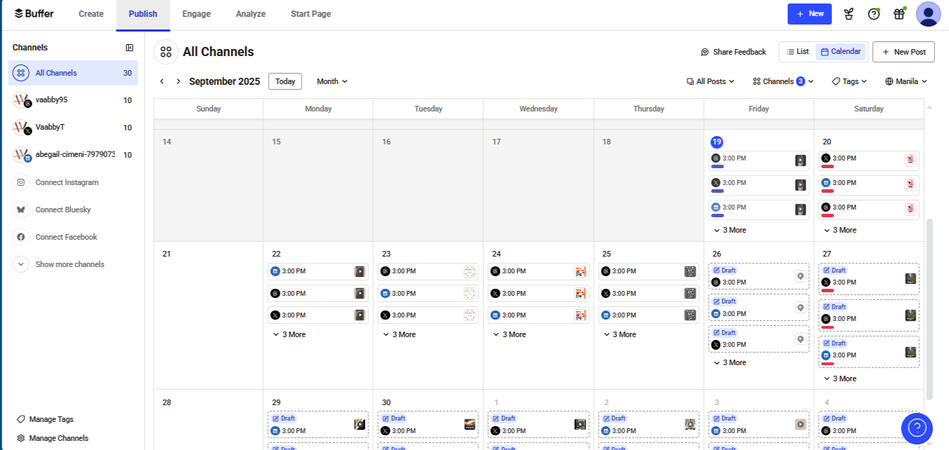949x450 pixels.
Task: Click the Connect Bluesky butterfly icon
Action: click(x=21, y=210)
